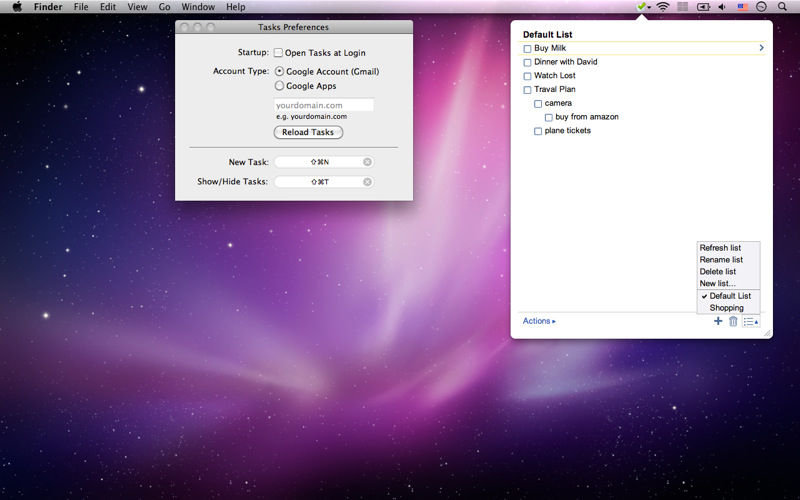Click the green checkmark Tasks menu bar icon

[x=643, y=7]
